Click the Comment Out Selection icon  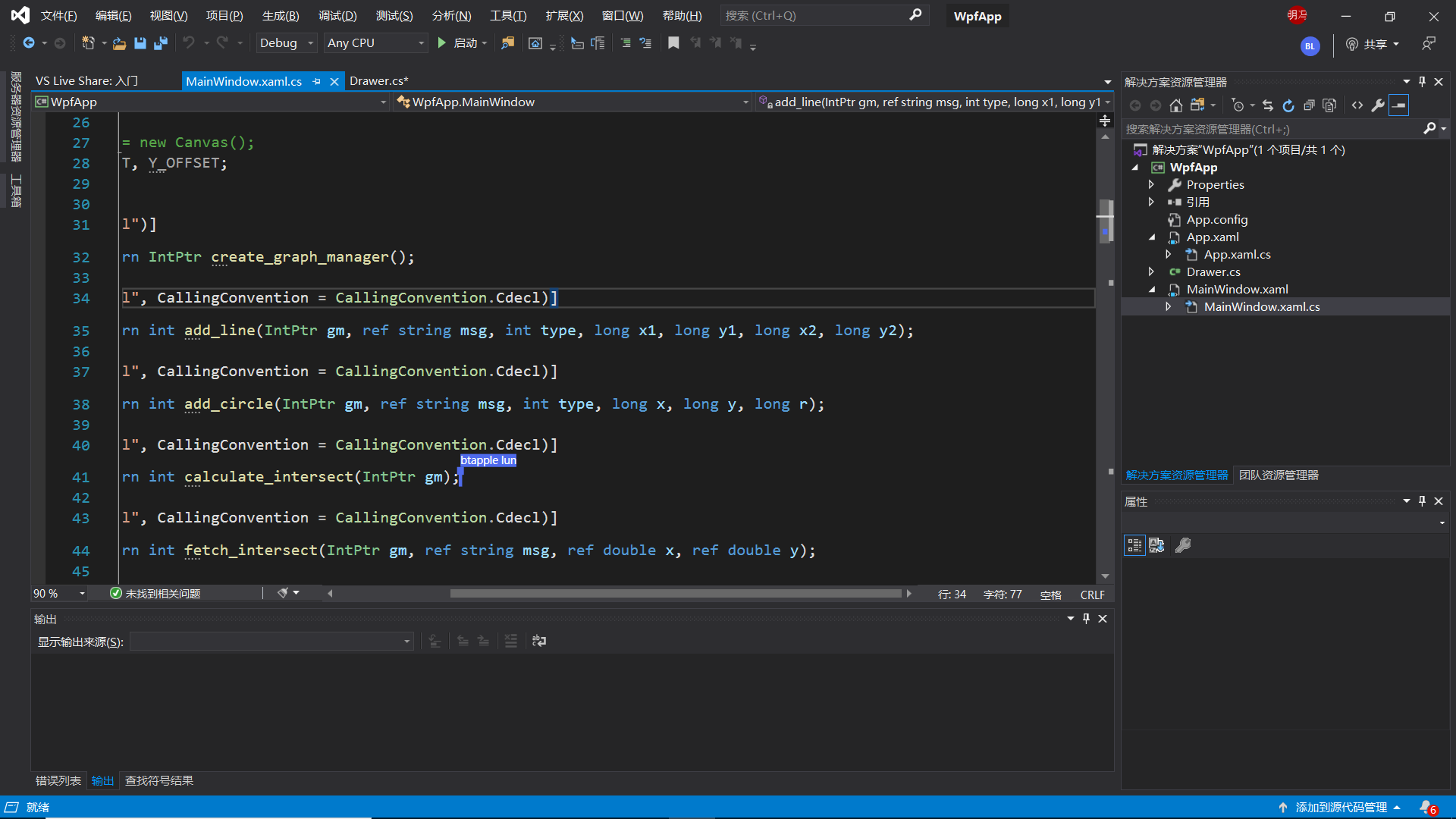tap(626, 43)
